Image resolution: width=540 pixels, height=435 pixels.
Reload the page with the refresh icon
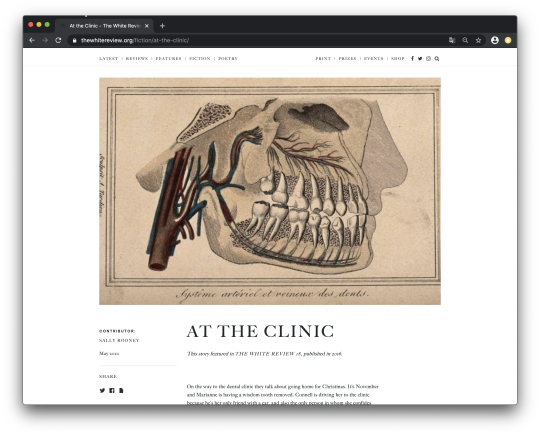(58, 40)
